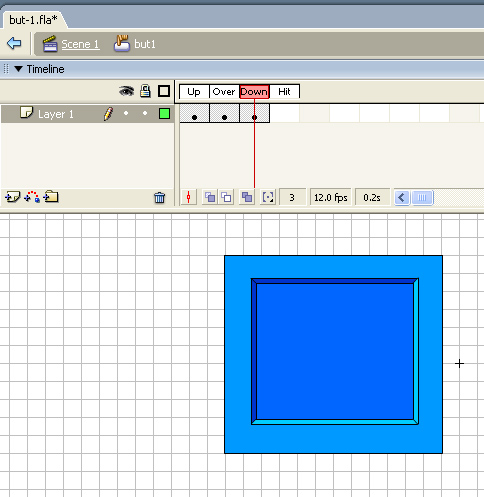
Task: Toggle the green outline swatch for Layer 1
Action: pyautogui.click(x=164, y=114)
